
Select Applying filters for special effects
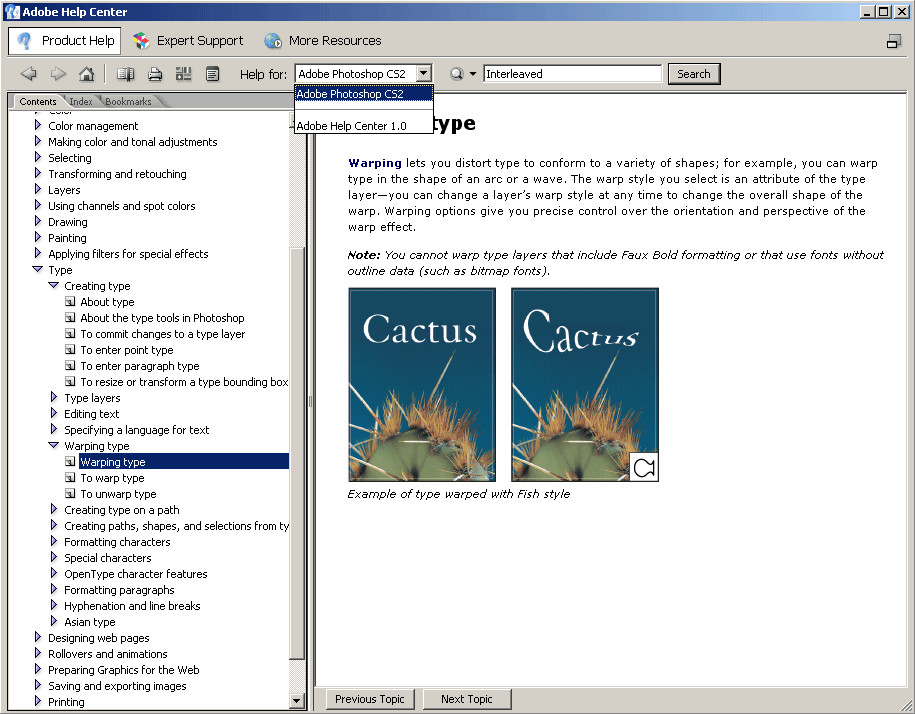pyautogui.click(x=128, y=254)
